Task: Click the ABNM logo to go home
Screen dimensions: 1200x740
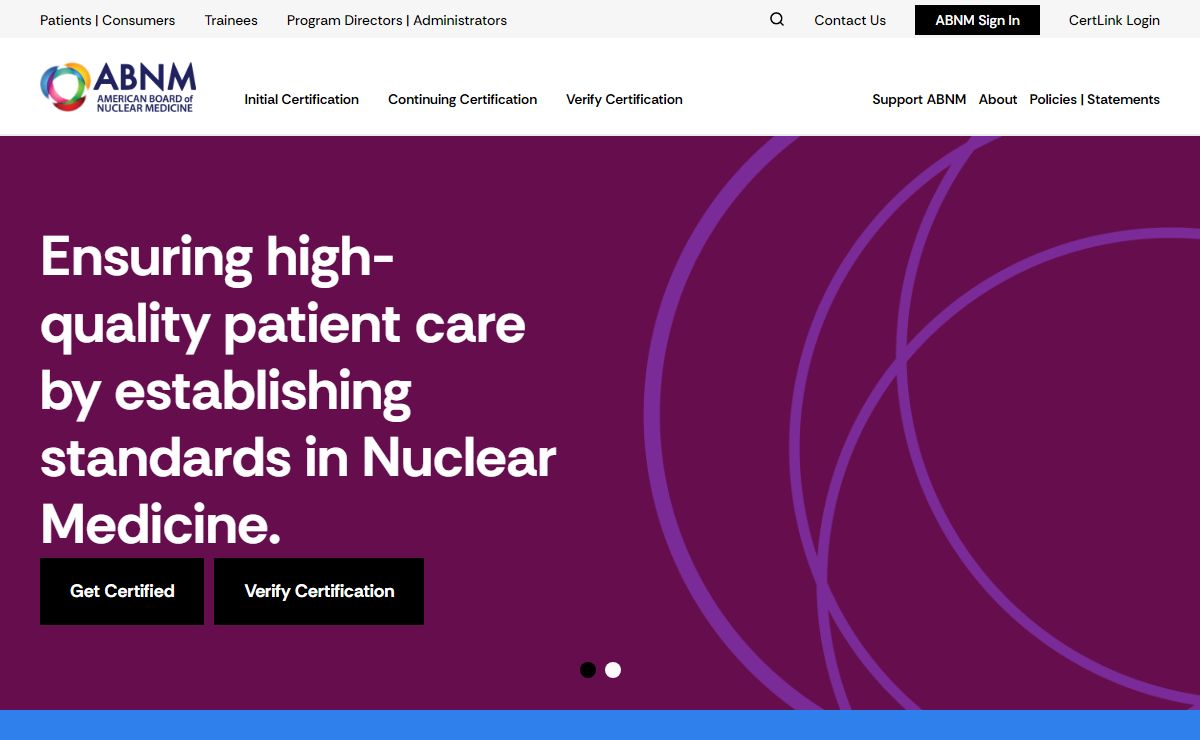Action: 118,87
